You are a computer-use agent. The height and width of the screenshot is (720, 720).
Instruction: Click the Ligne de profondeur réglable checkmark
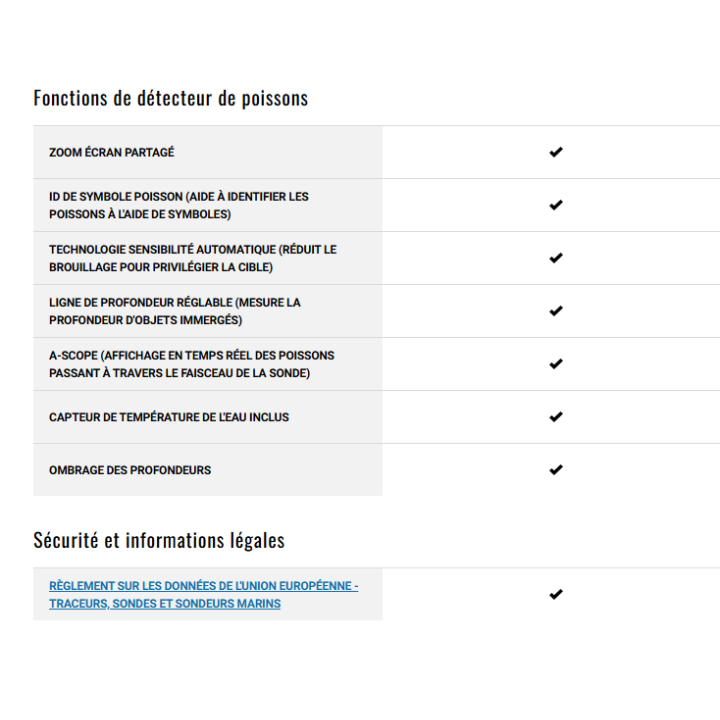(556, 311)
